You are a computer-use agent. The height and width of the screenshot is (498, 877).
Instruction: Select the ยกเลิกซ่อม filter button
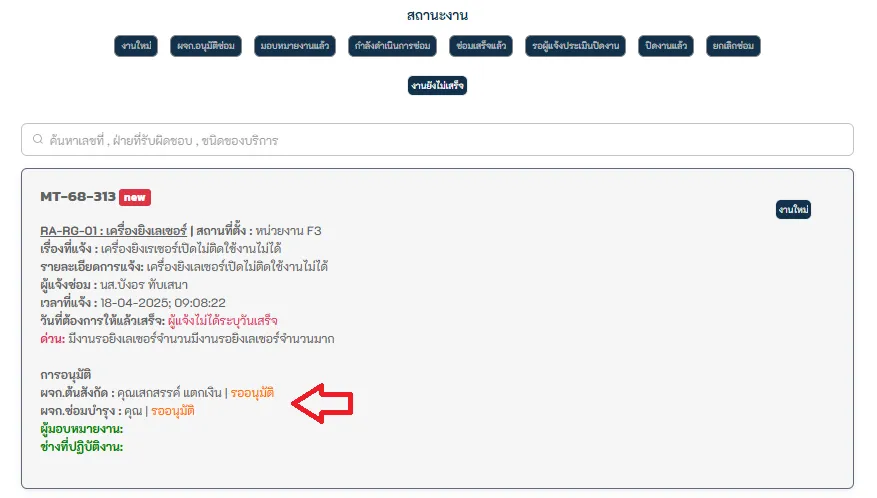733,46
